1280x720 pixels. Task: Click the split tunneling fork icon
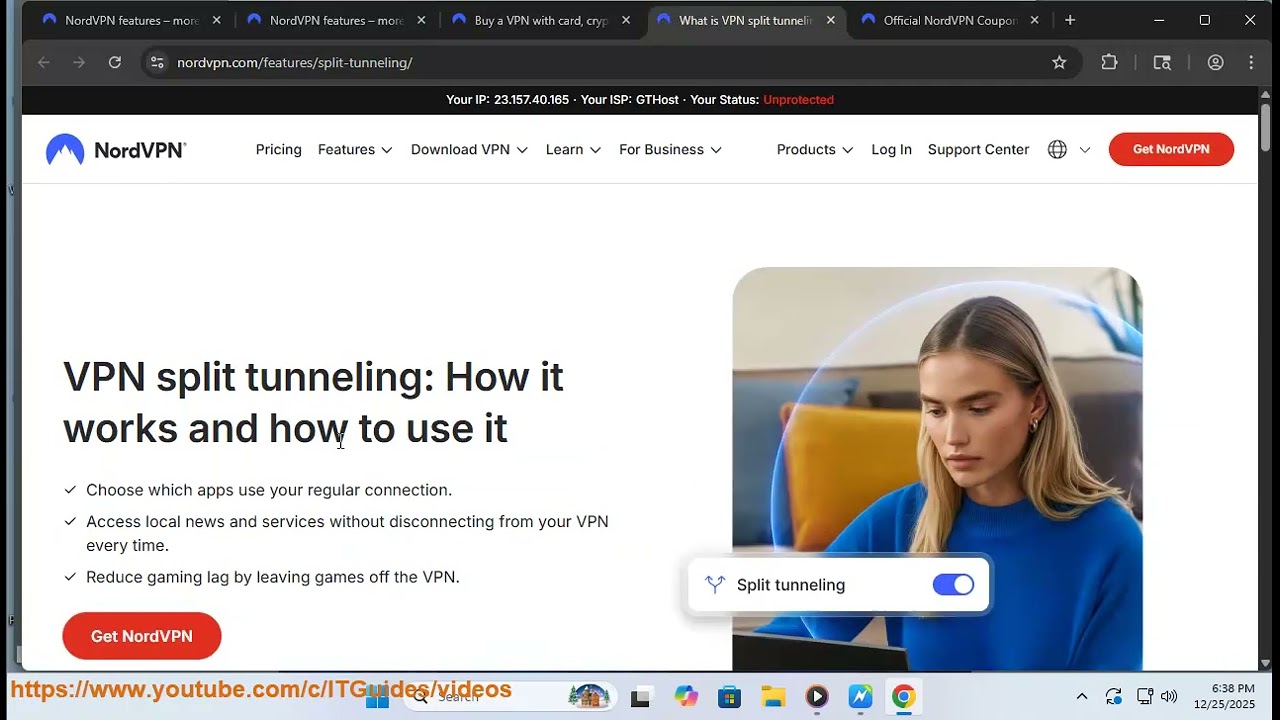point(714,585)
